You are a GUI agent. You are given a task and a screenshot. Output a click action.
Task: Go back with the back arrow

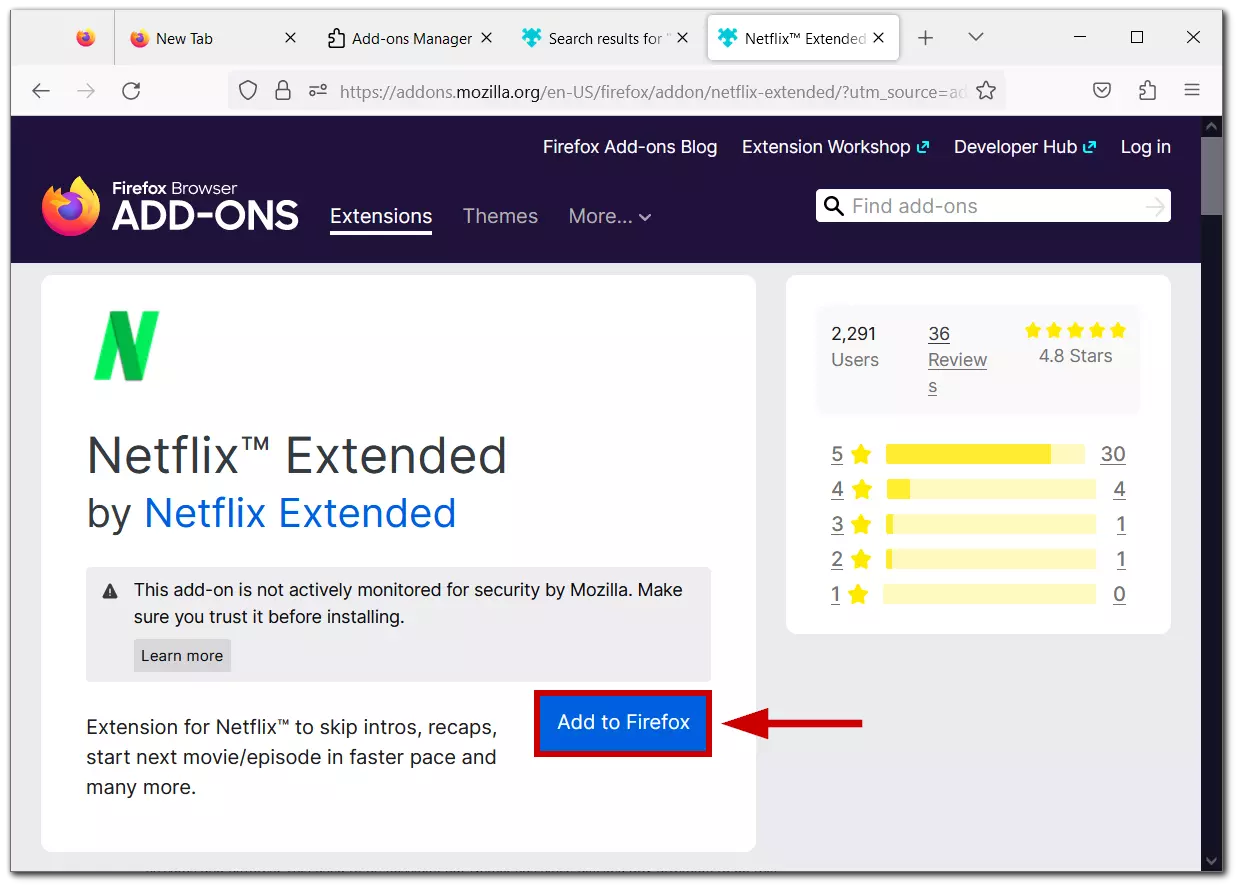coord(41,91)
